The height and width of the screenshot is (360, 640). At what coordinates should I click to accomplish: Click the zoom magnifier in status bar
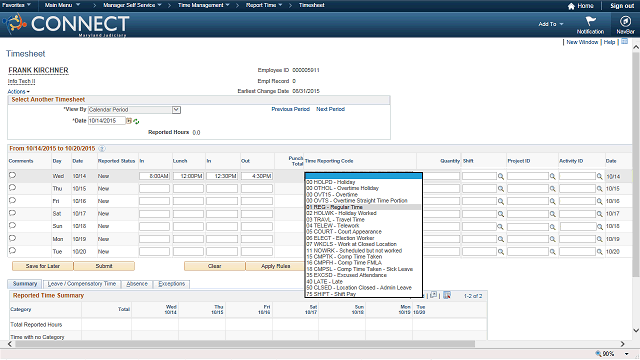pos(598,353)
